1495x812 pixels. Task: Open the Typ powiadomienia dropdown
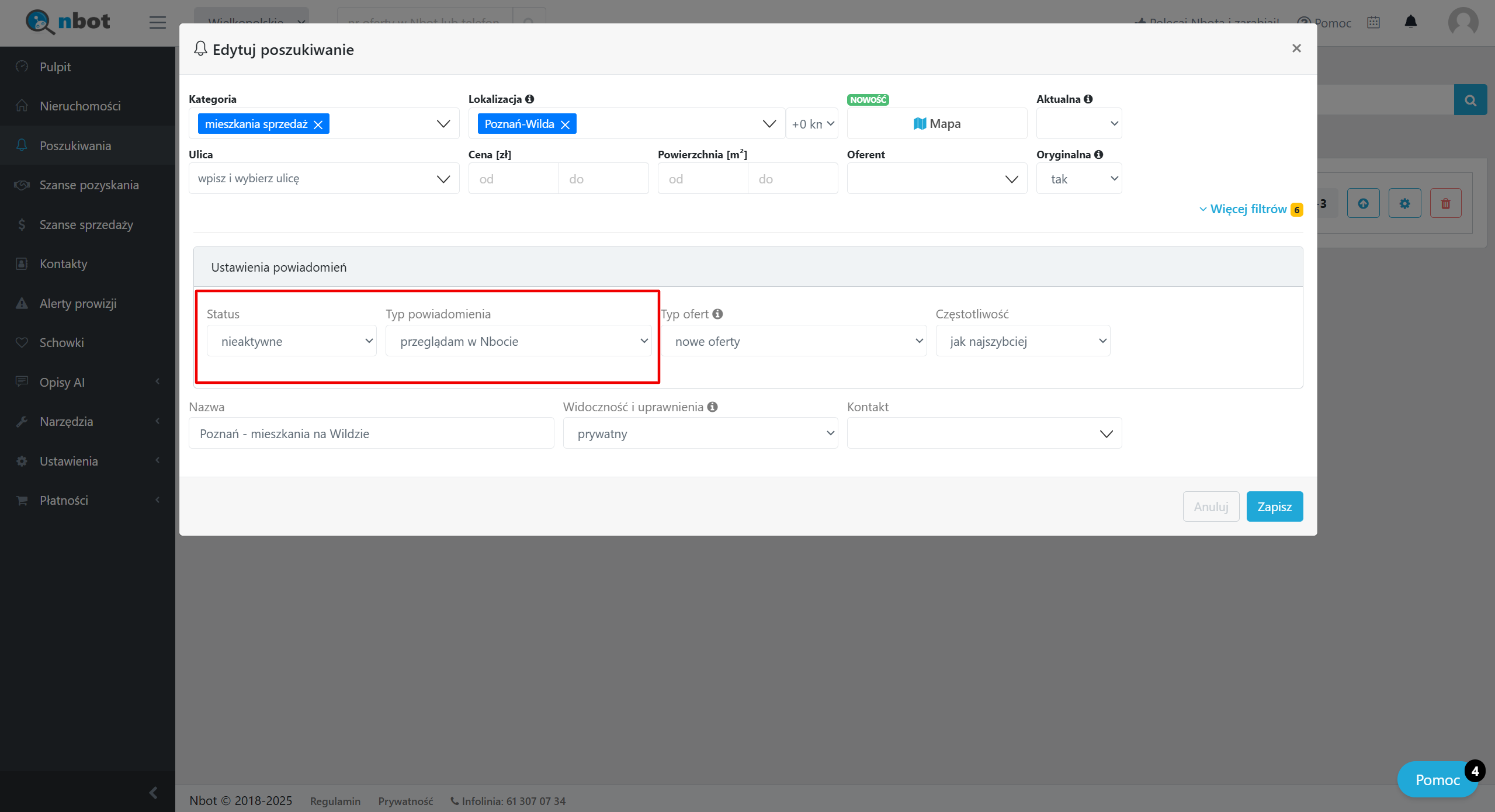point(518,341)
